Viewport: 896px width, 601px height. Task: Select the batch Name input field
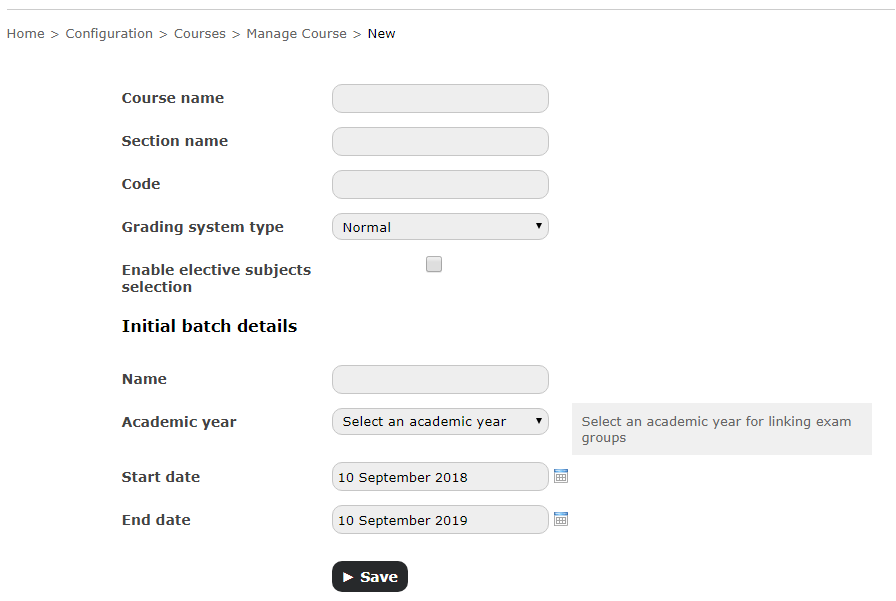(x=440, y=379)
